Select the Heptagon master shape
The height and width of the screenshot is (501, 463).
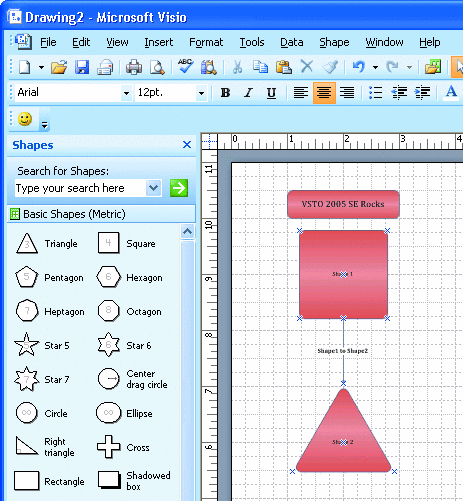click(50, 311)
